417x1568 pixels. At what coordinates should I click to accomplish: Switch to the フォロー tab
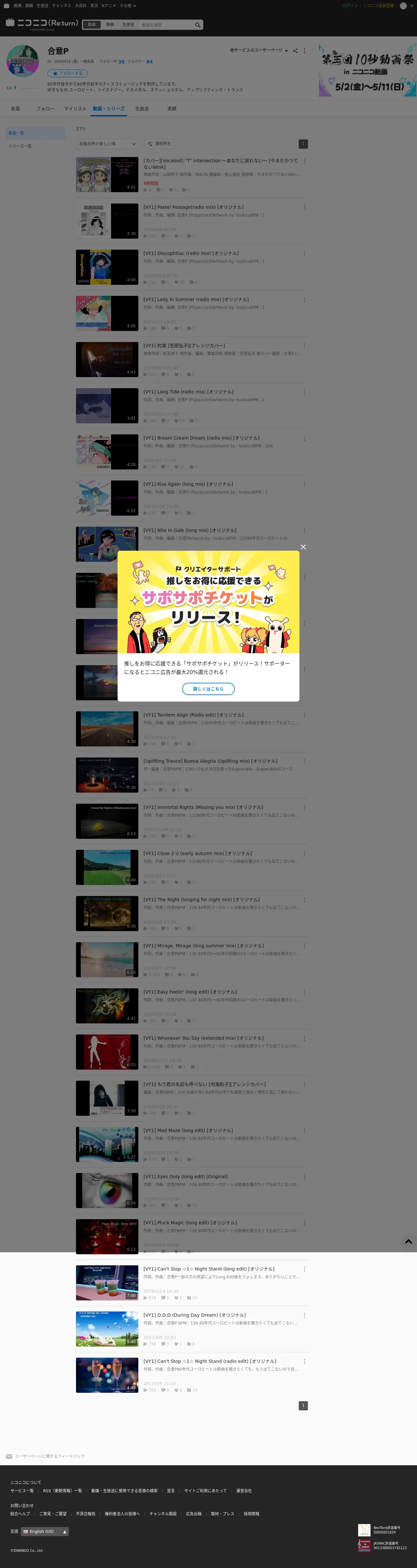45,109
